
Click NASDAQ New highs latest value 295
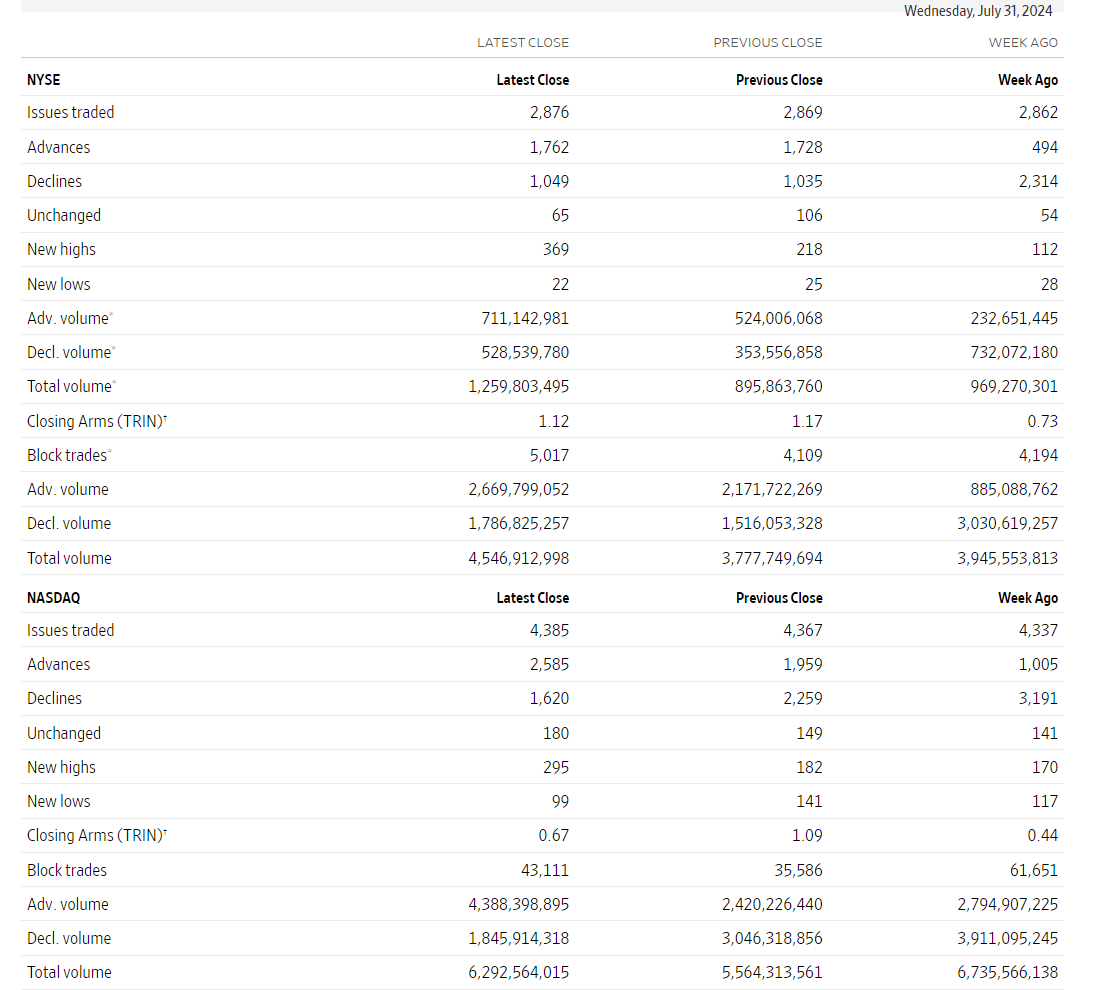[x=556, y=768]
